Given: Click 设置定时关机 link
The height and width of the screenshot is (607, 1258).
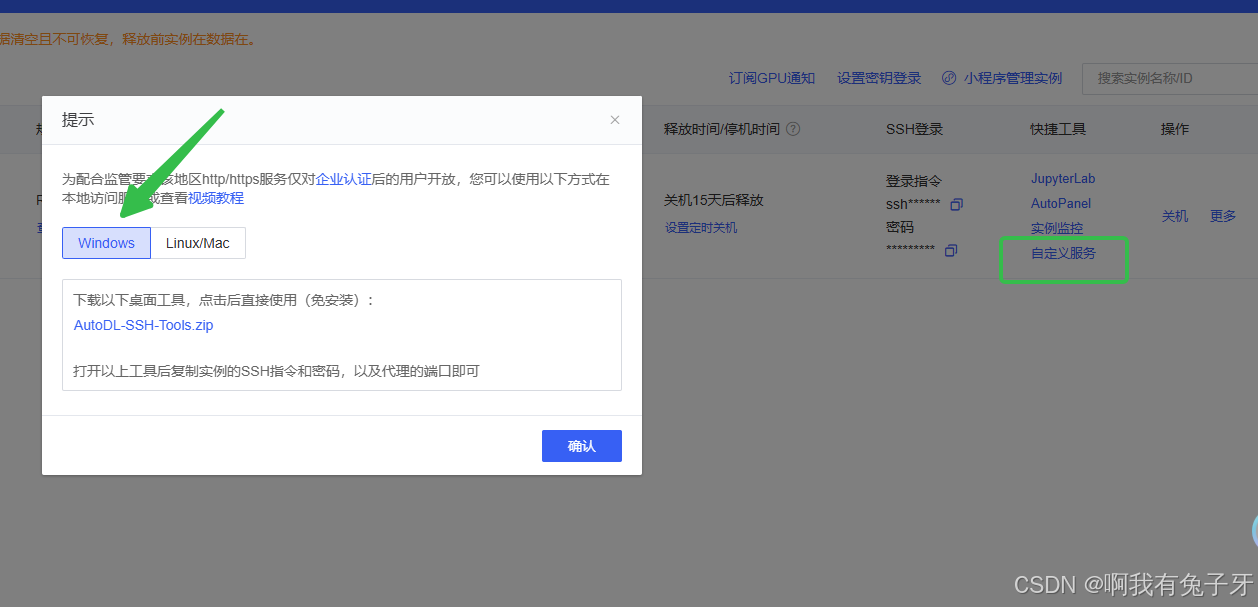Looking at the screenshot, I should pyautogui.click(x=701, y=228).
